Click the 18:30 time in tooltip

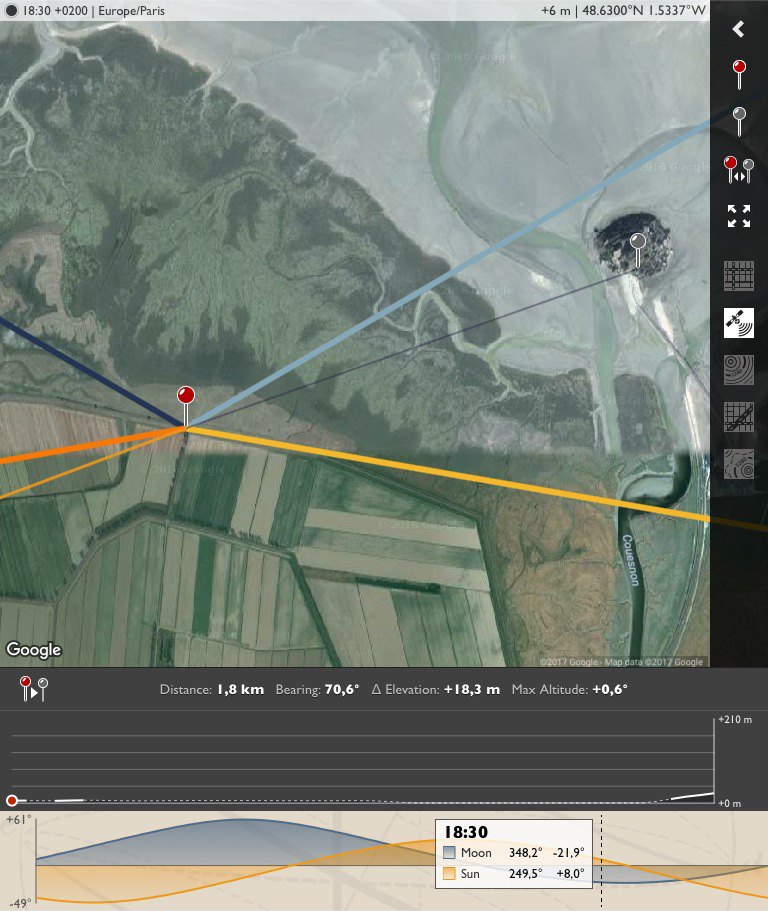(x=466, y=832)
